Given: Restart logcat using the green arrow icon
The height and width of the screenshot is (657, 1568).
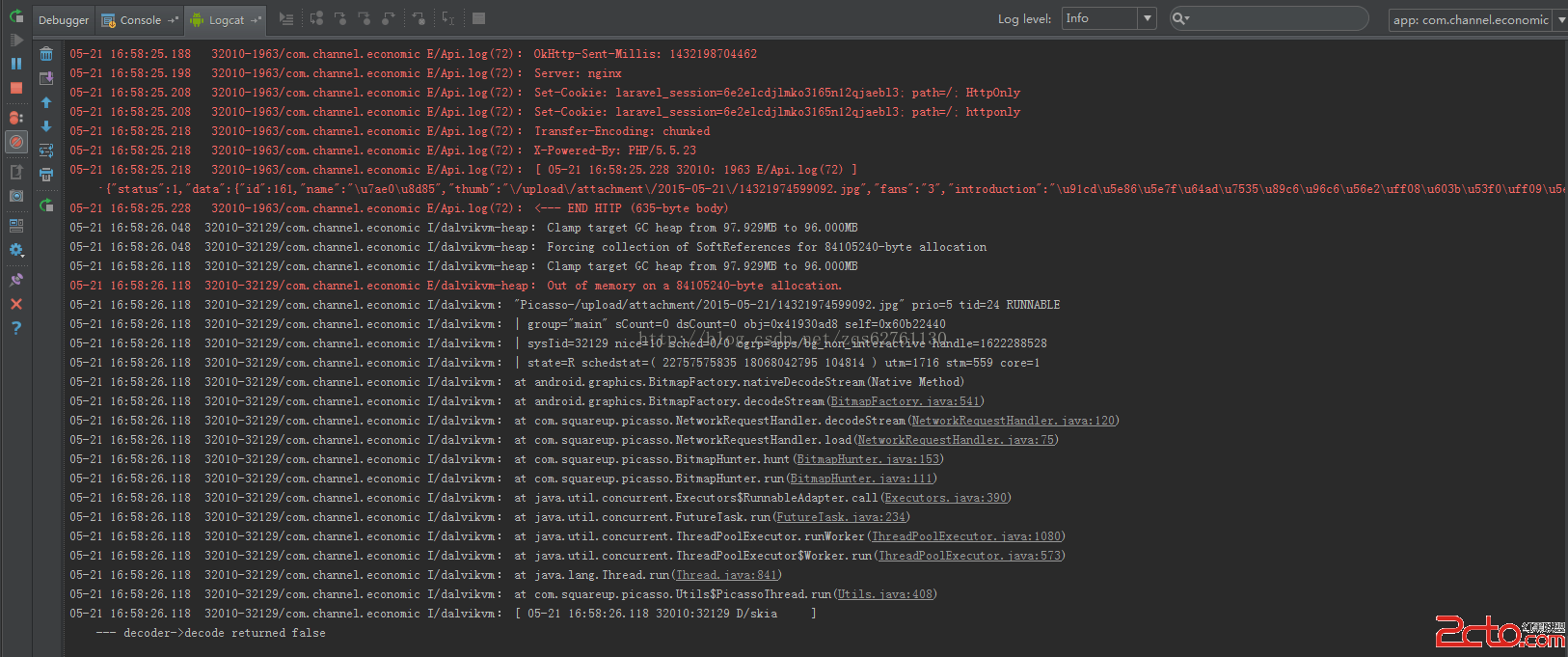Looking at the screenshot, I should (46, 205).
